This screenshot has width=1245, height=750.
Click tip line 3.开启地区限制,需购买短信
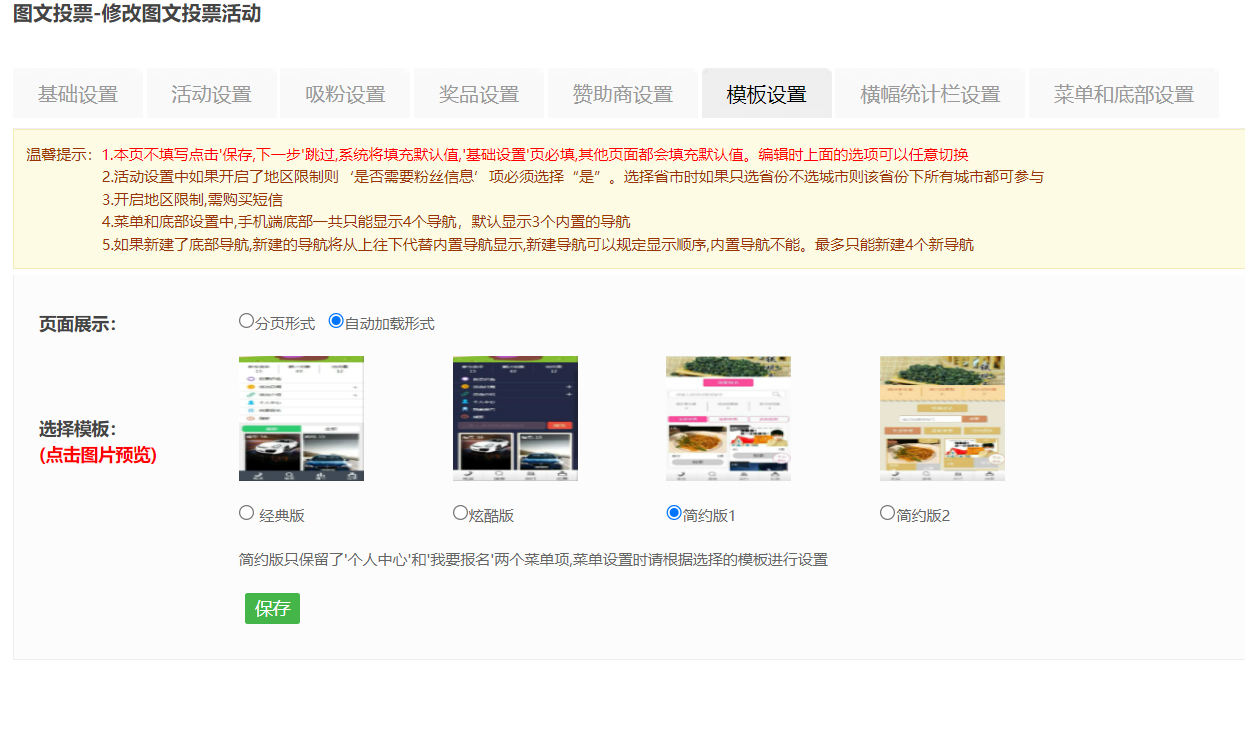point(192,199)
